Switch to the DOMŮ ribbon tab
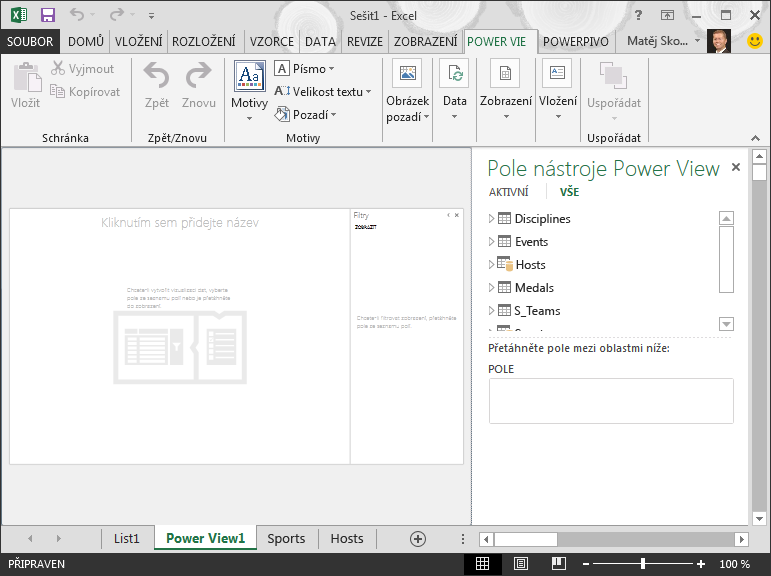 (86, 41)
